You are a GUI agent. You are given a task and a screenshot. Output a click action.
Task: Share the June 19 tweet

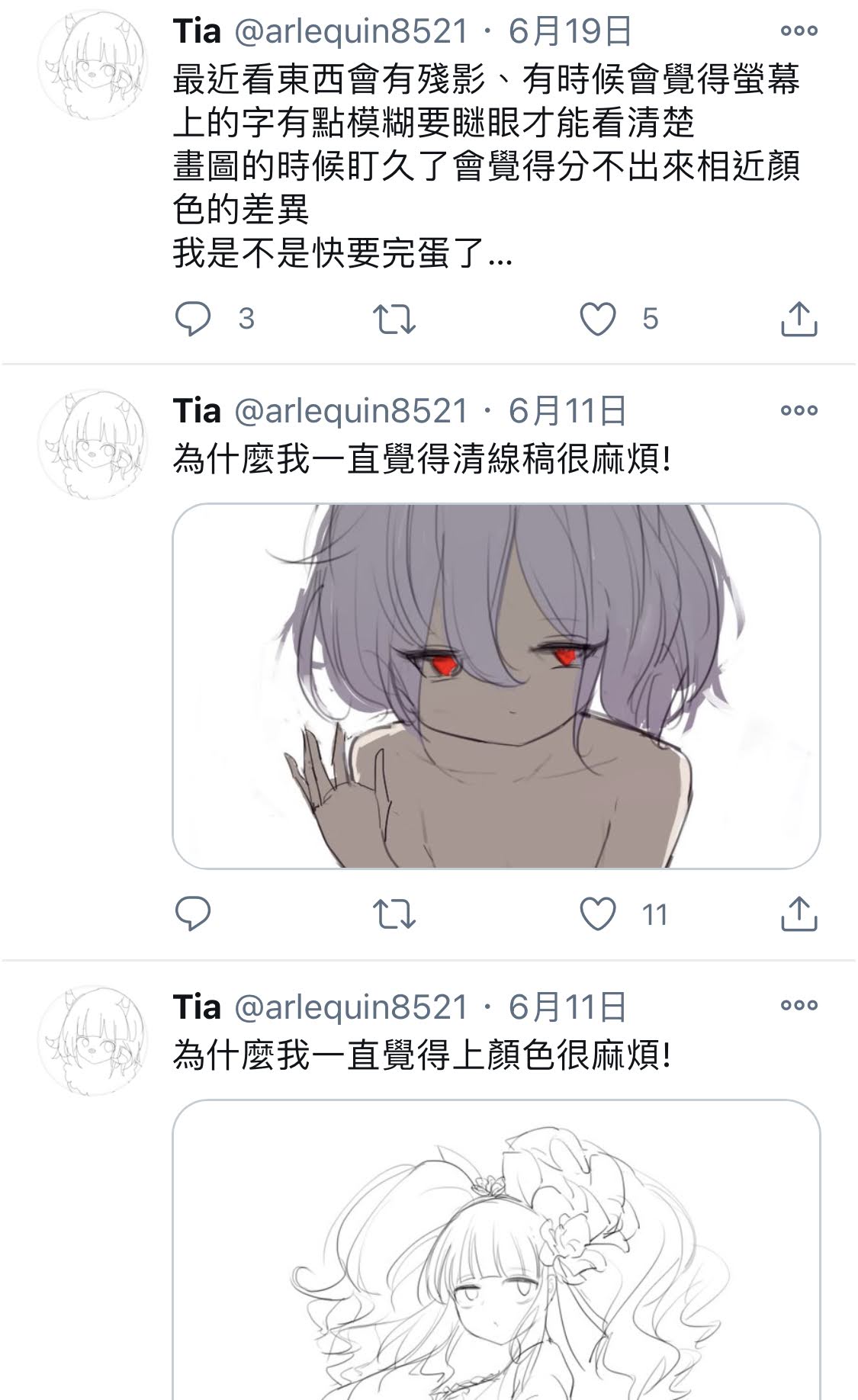click(799, 319)
